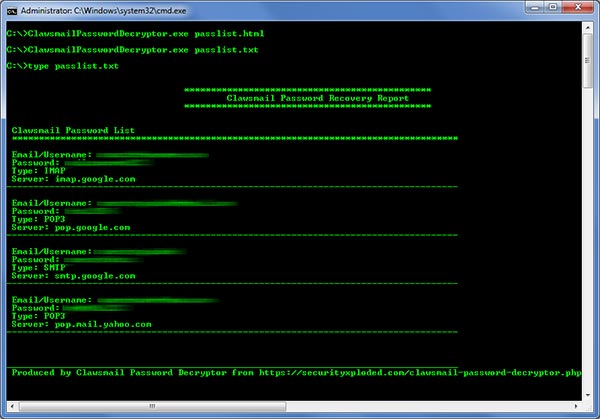The height and width of the screenshot is (419, 600).
Task: Click the vertical scrollbar thumb
Action: coord(587,60)
